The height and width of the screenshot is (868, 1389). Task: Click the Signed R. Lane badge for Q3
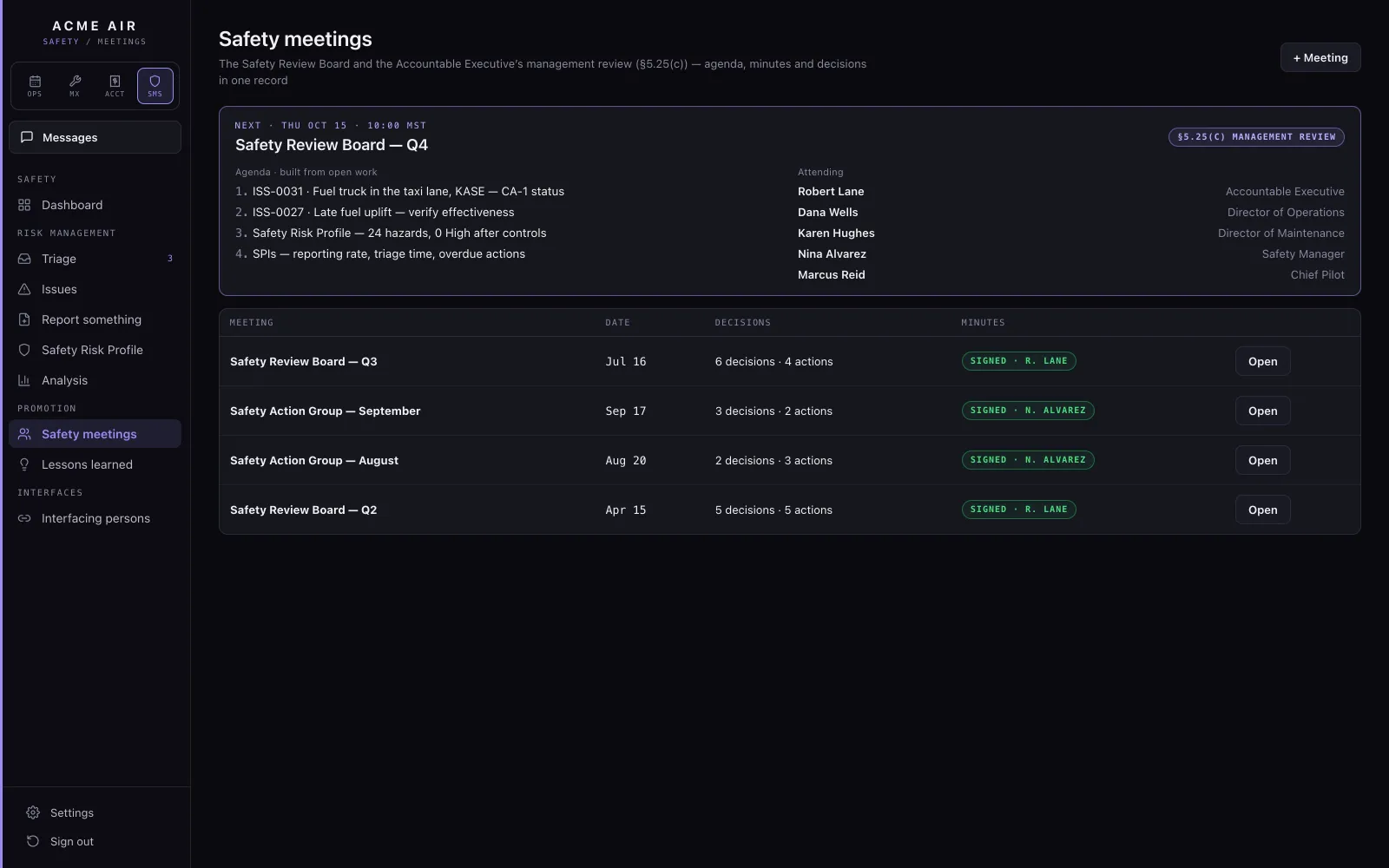(x=1018, y=361)
